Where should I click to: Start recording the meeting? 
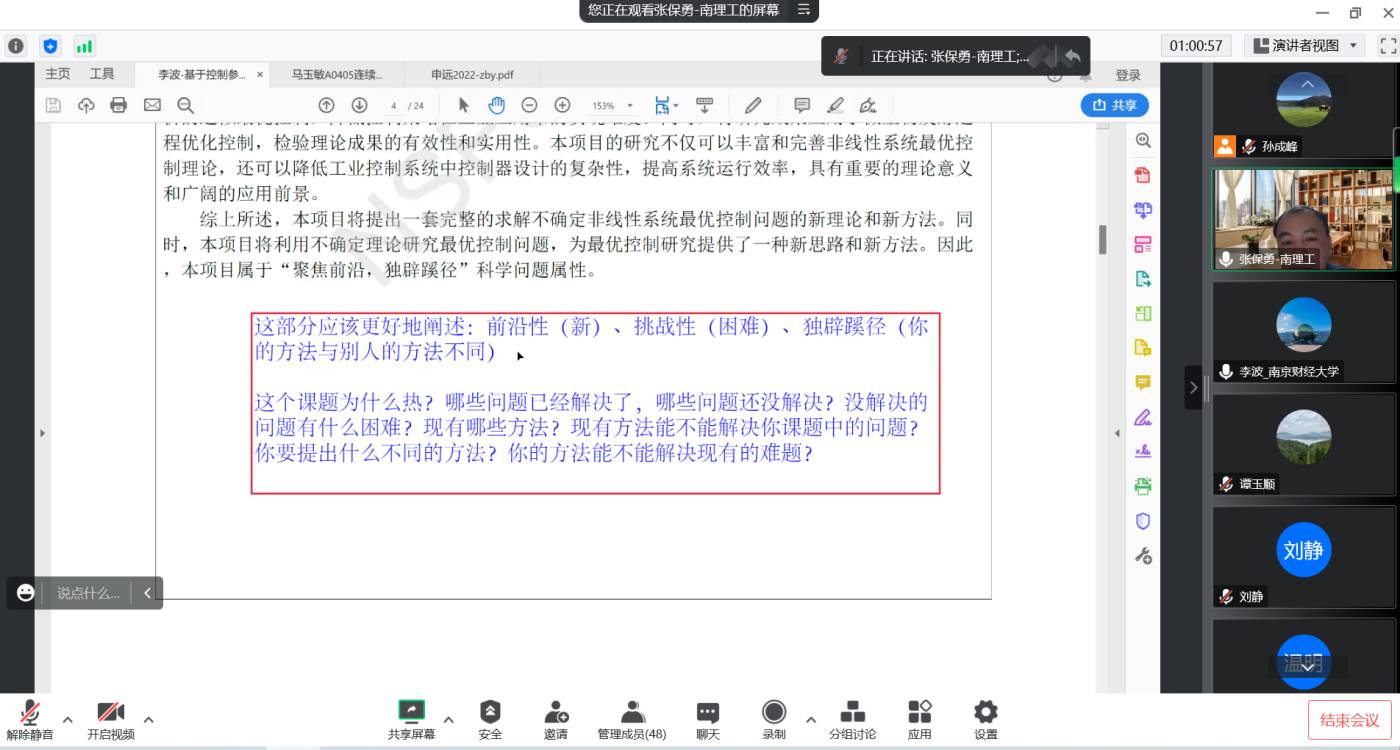pyautogui.click(x=773, y=719)
